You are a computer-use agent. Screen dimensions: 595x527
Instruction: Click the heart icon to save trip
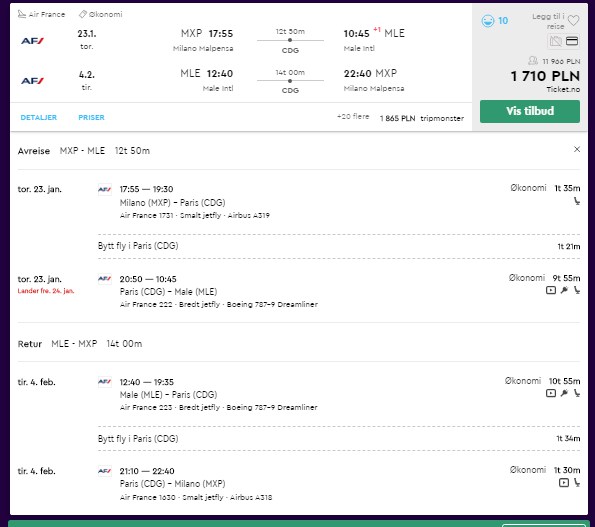tap(573, 20)
